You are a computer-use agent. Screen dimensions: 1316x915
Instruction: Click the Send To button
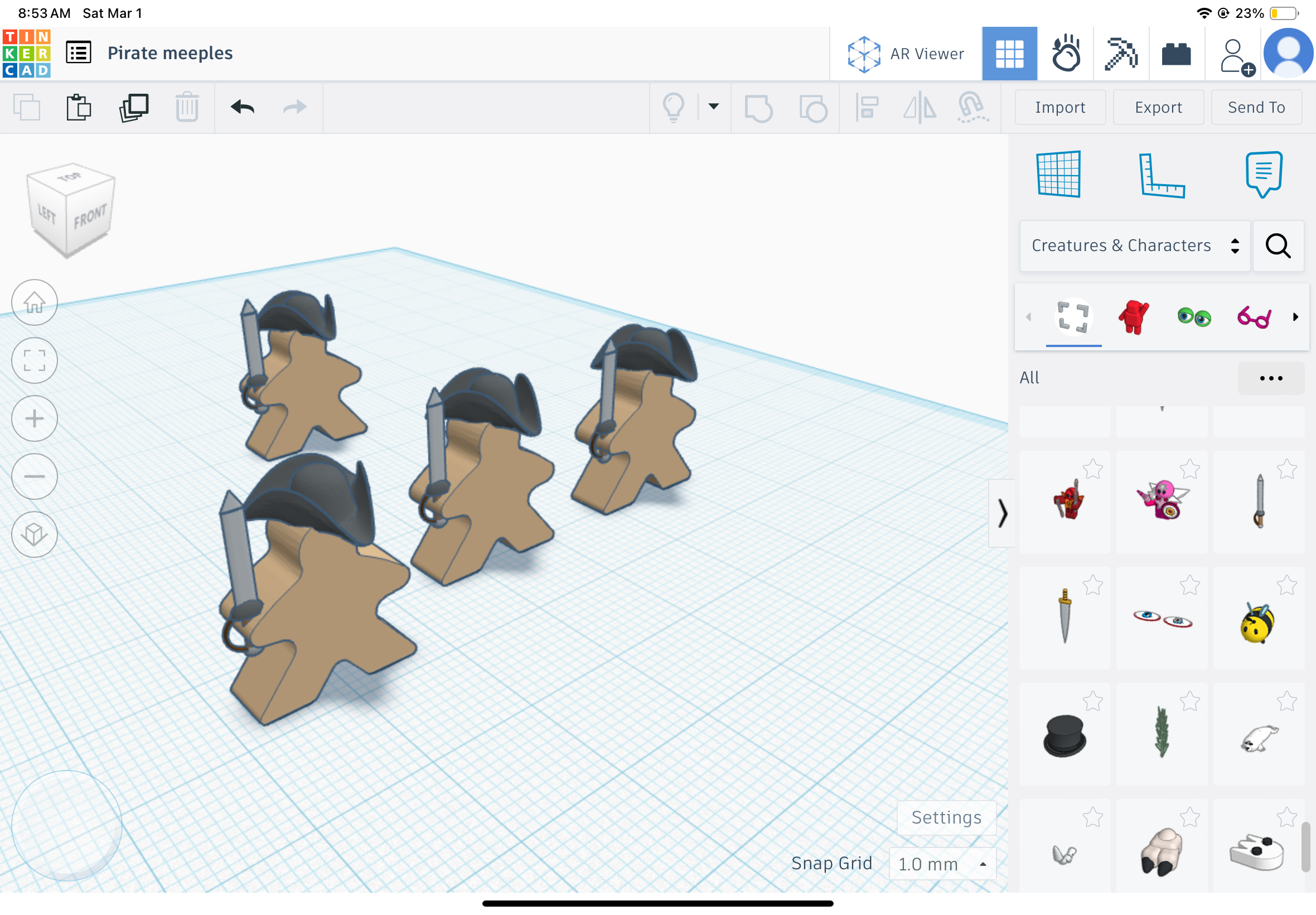click(x=1256, y=107)
